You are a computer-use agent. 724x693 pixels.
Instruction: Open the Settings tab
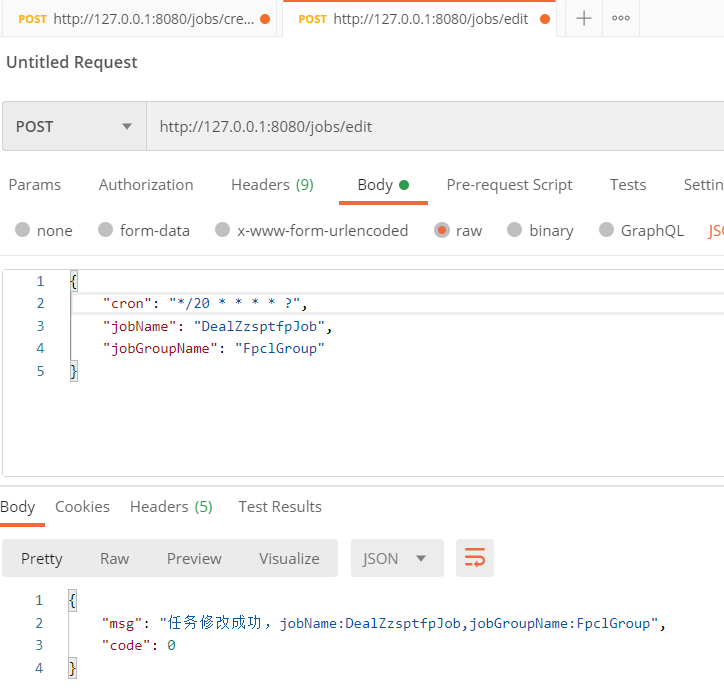tap(704, 185)
